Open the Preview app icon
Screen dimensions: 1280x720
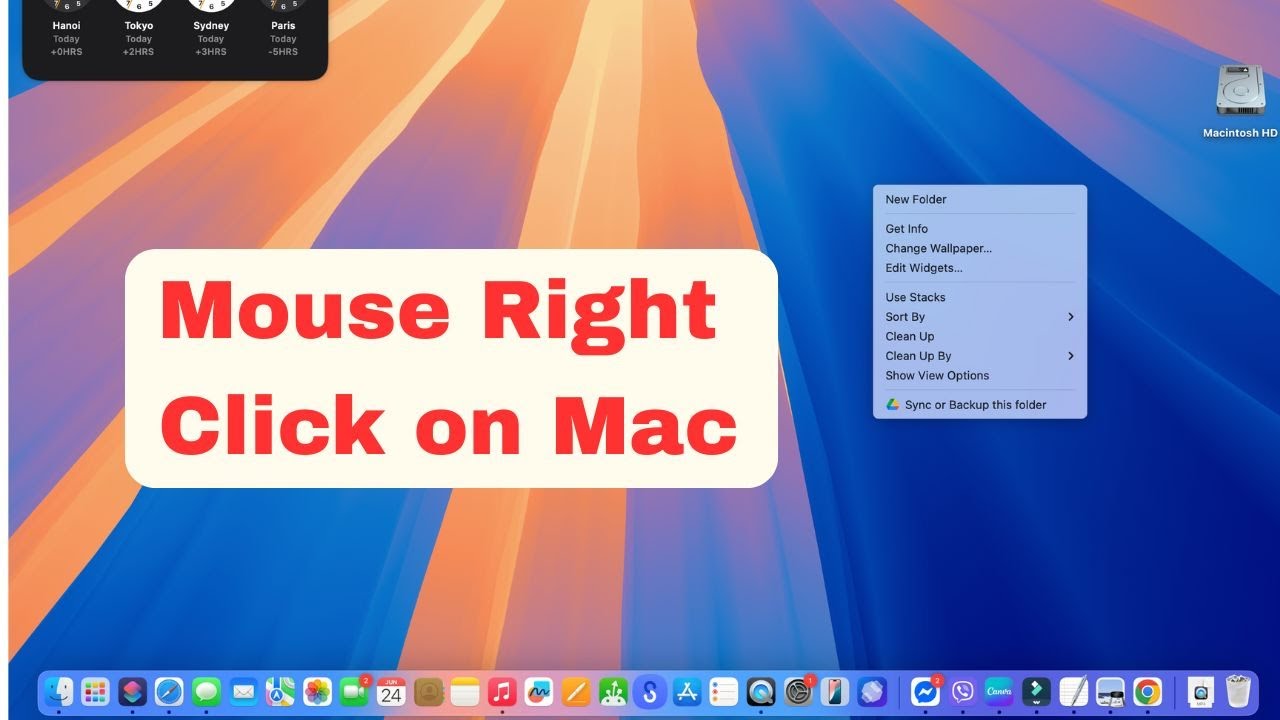tap(1111, 691)
